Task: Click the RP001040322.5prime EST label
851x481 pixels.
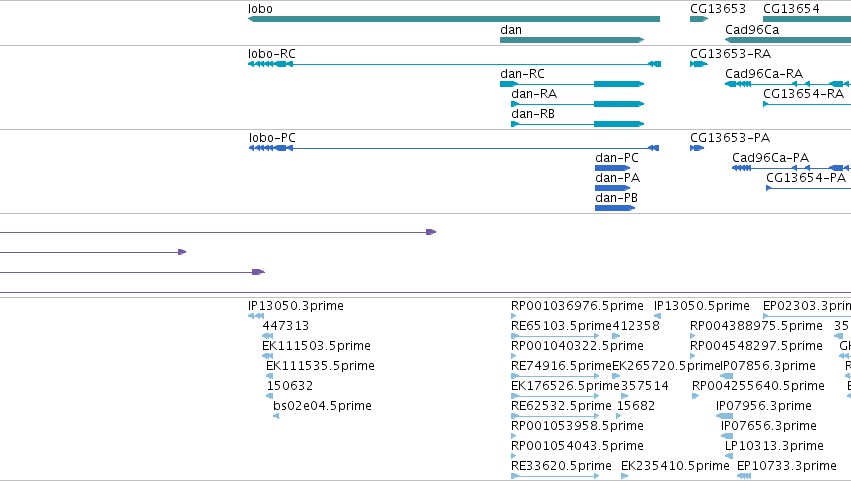Action: (x=577, y=346)
